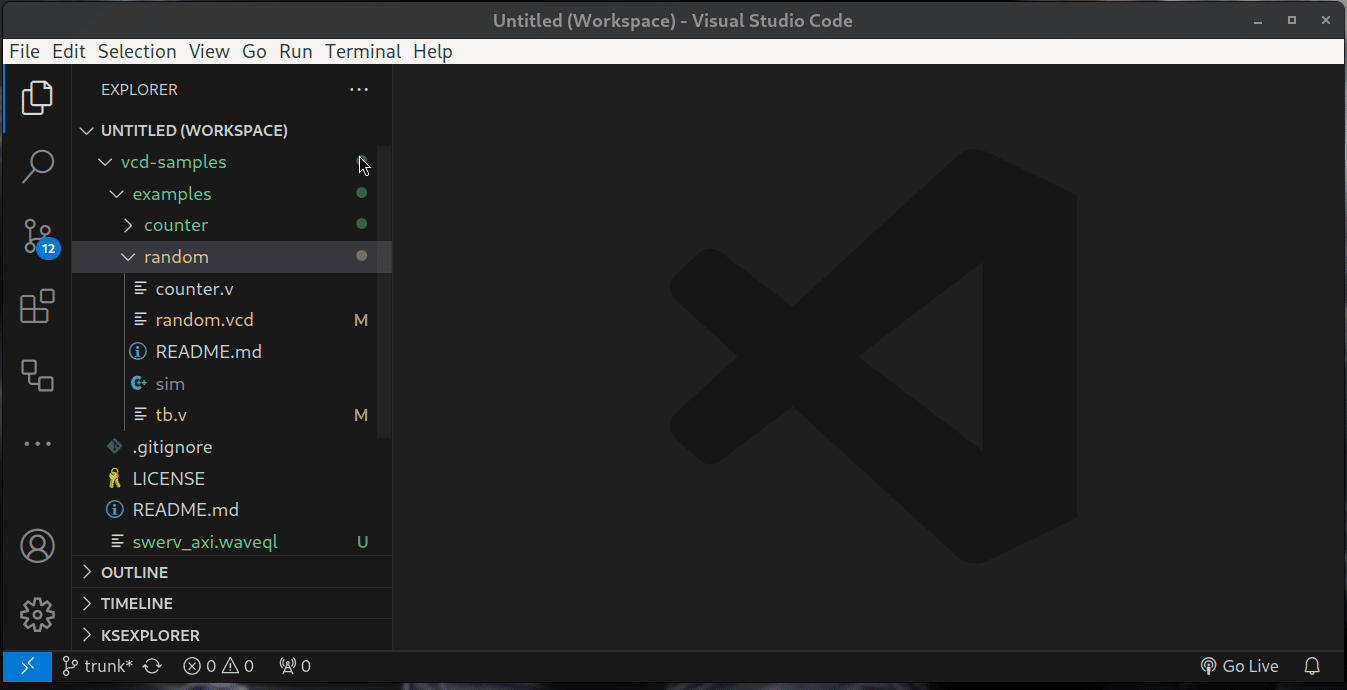The image size is (1347, 690).
Task: Click the M status badge on tb.v
Action: (x=361, y=415)
